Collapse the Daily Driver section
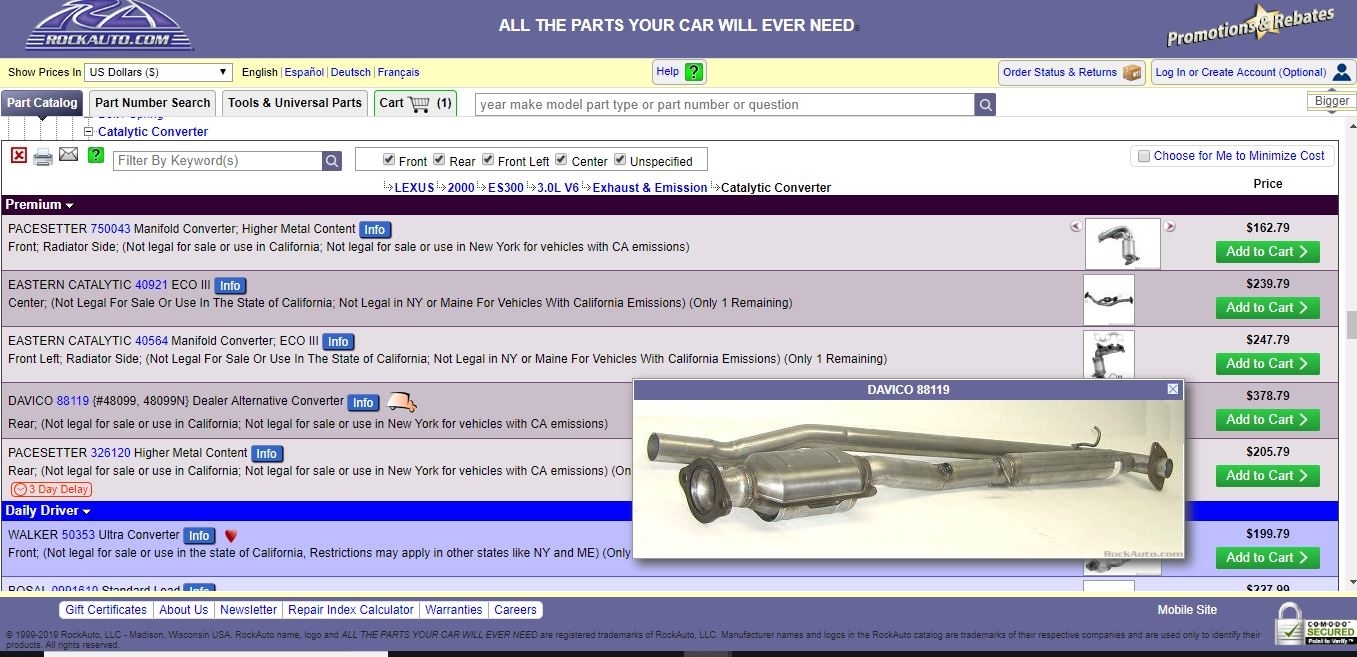 (x=48, y=511)
